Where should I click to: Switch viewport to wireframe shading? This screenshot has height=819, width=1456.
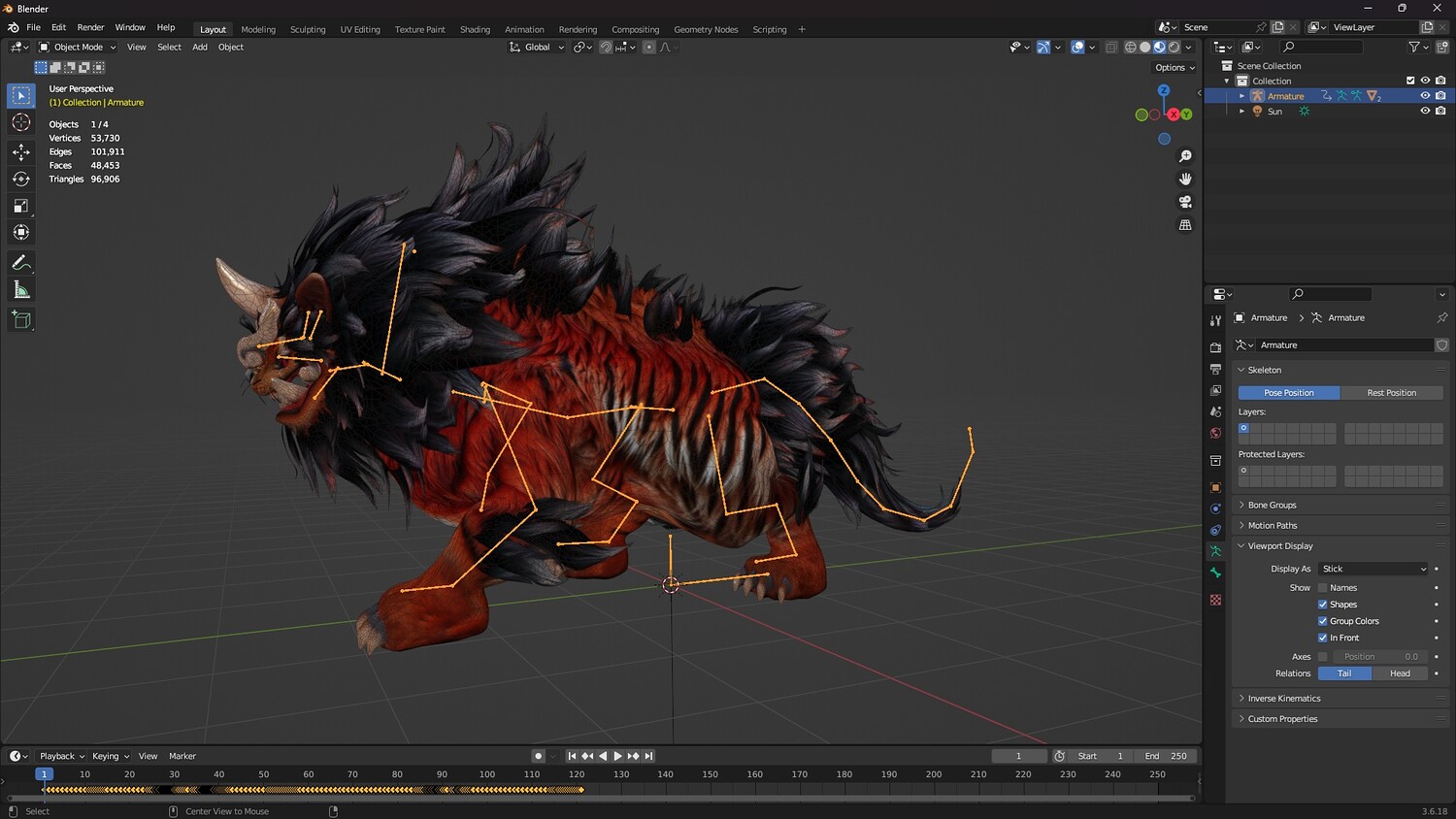click(1131, 47)
